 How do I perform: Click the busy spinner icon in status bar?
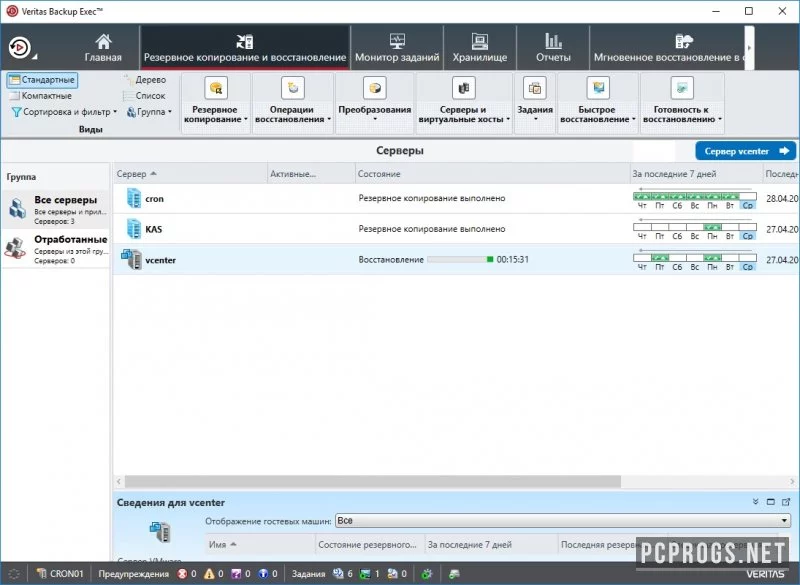(x=14, y=574)
